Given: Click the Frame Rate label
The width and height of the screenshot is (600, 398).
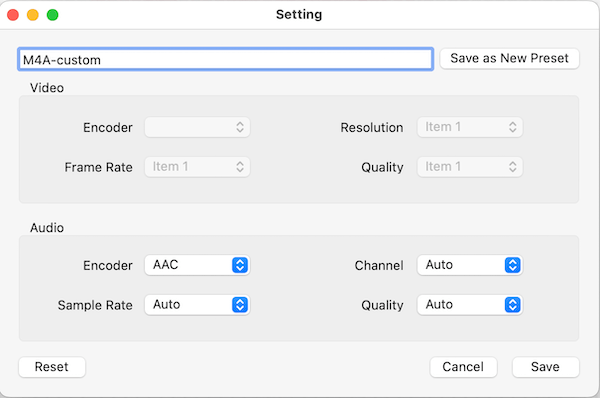Looking at the screenshot, I should tap(98, 167).
